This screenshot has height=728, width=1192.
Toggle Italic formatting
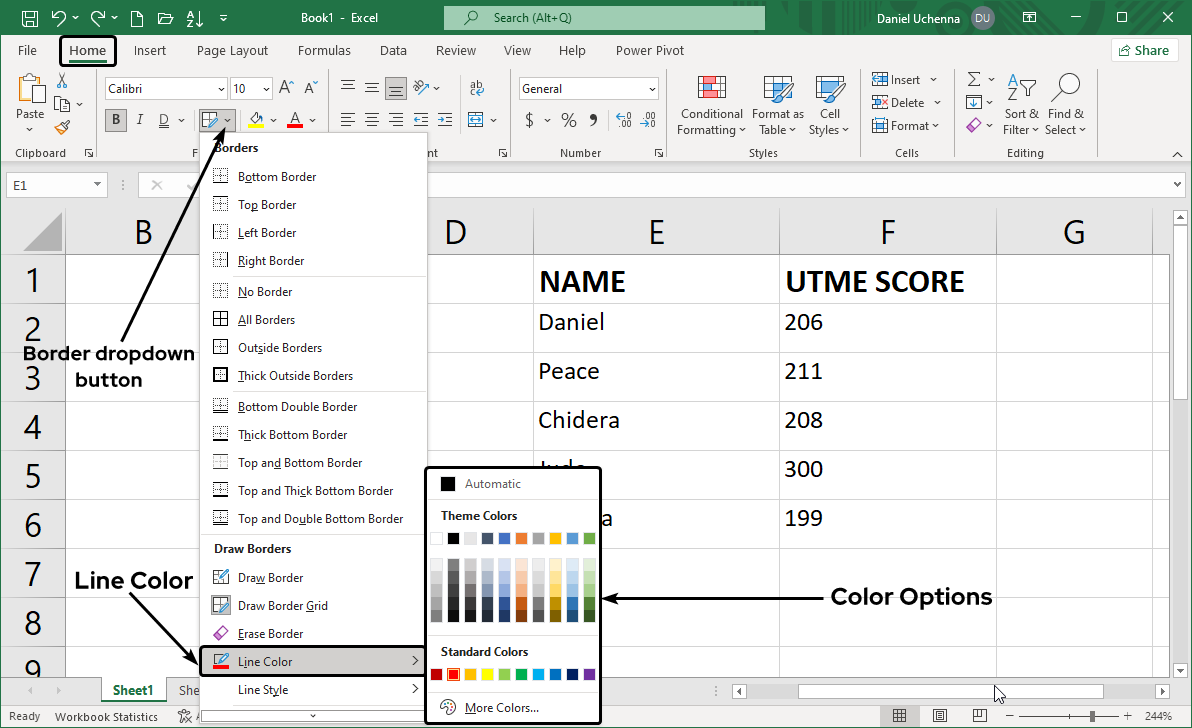point(141,121)
